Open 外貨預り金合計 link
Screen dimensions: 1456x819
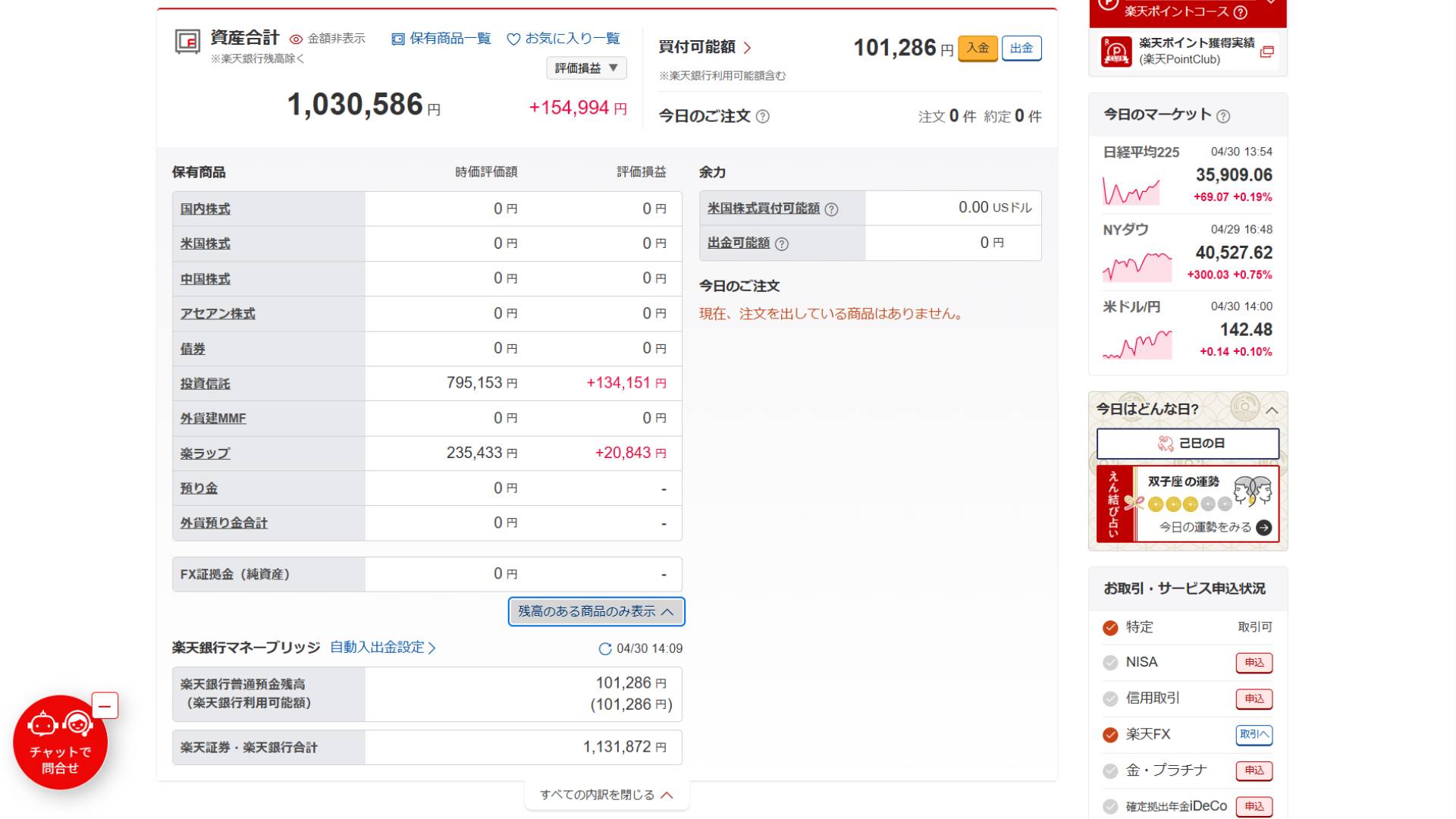tap(224, 523)
